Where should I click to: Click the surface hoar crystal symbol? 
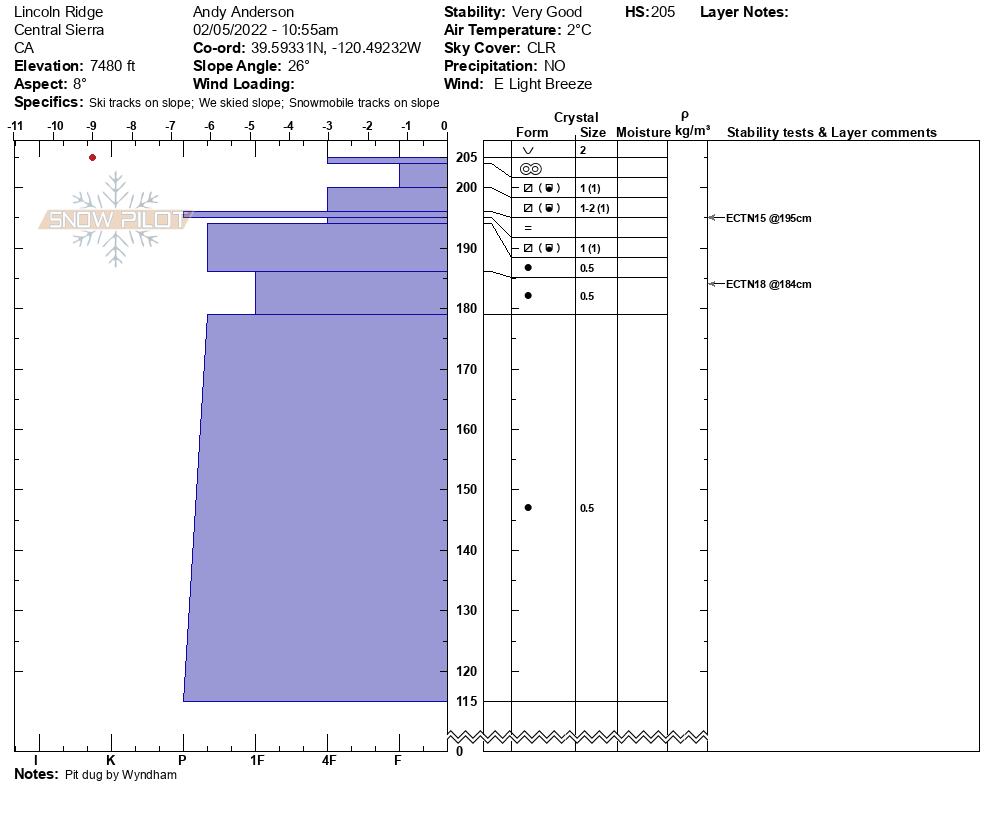(x=527, y=150)
